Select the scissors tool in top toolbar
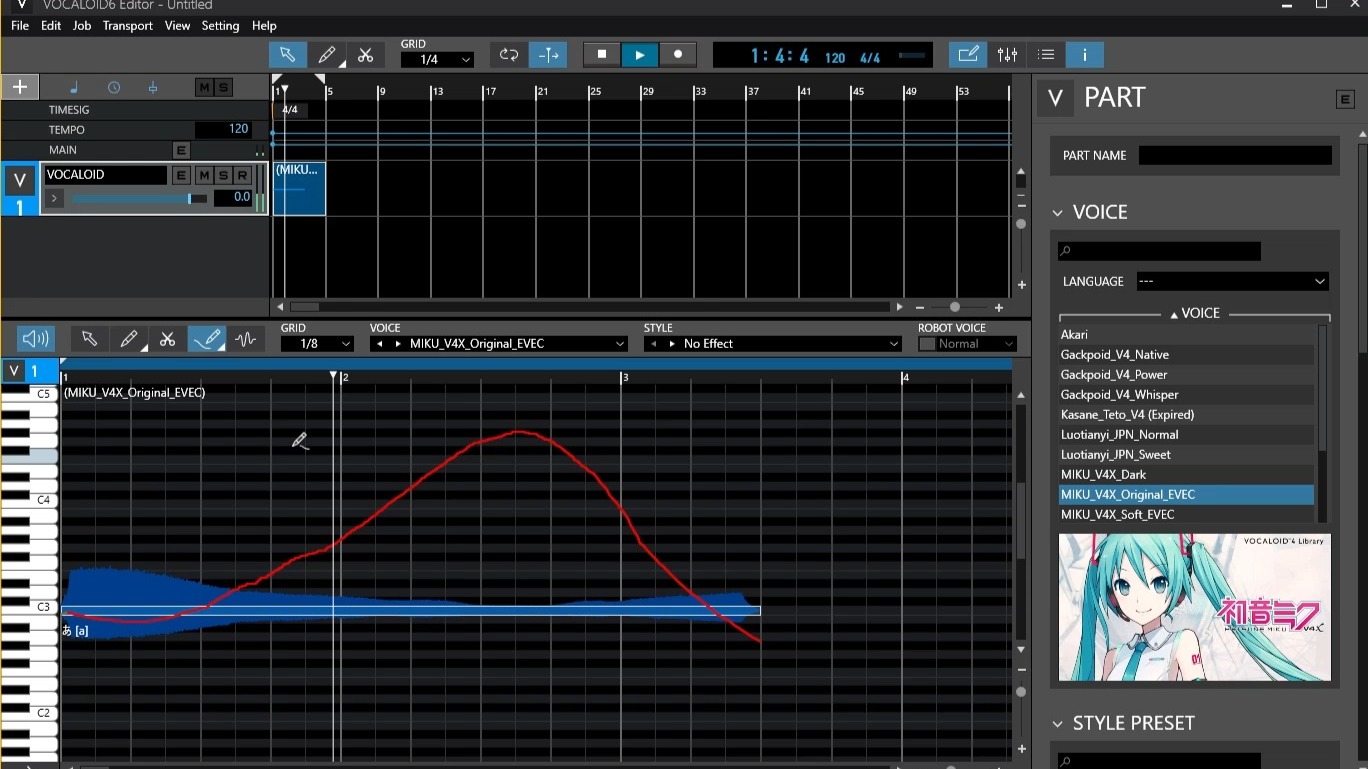This screenshot has width=1368, height=769. point(366,55)
